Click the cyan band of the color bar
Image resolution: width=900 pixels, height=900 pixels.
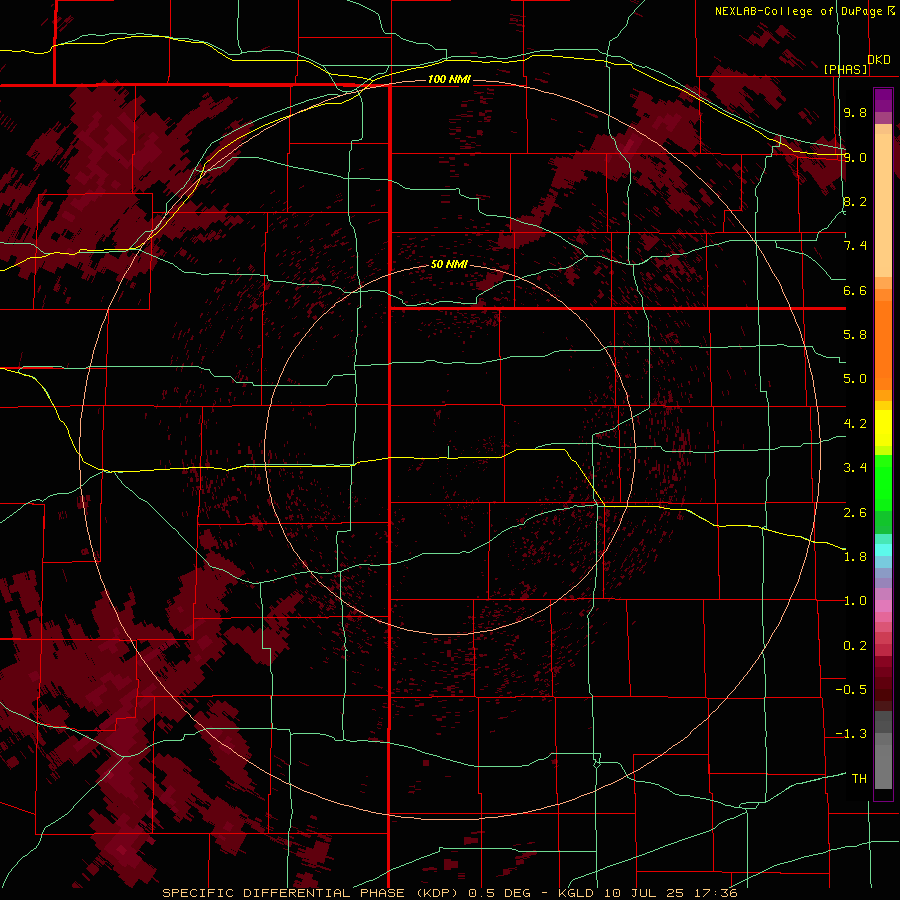coord(883,549)
